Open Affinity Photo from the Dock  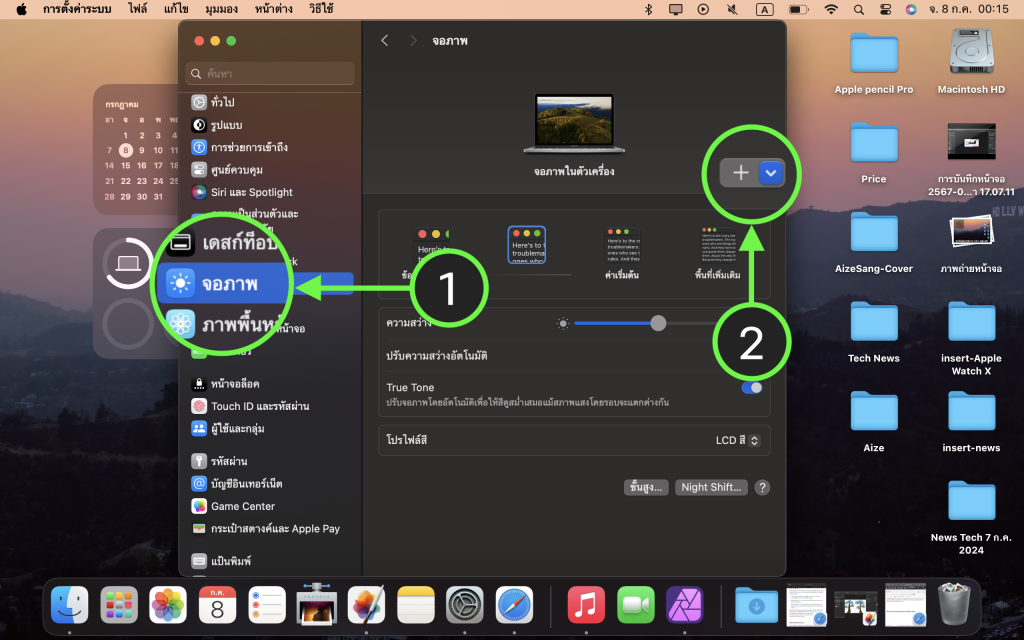pos(686,605)
